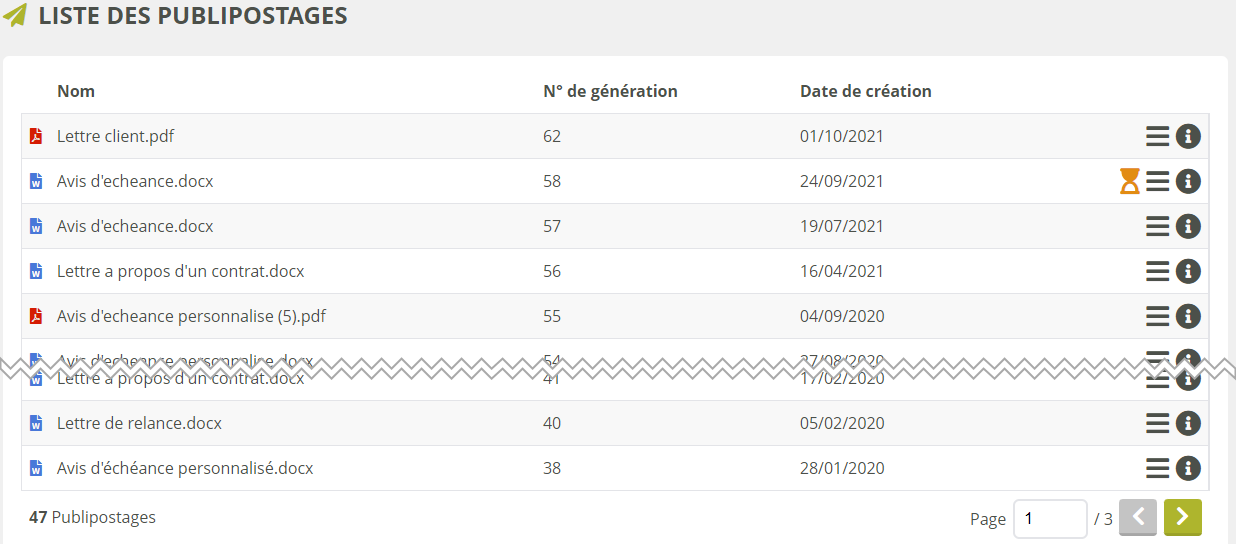Click the previous page arrow button
Image resolution: width=1236 pixels, height=544 pixels.
tap(1138, 517)
